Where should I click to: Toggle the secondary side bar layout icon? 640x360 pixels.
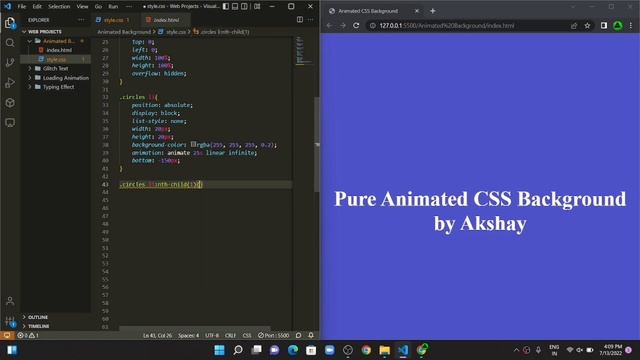click(244, 6)
